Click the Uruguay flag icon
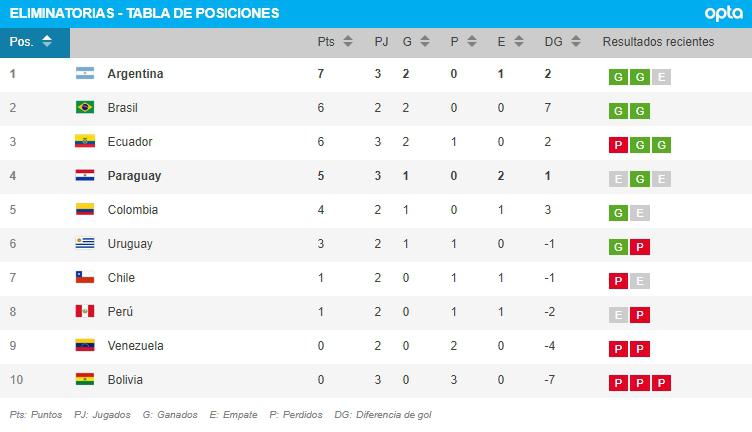752x432 pixels. [84, 244]
